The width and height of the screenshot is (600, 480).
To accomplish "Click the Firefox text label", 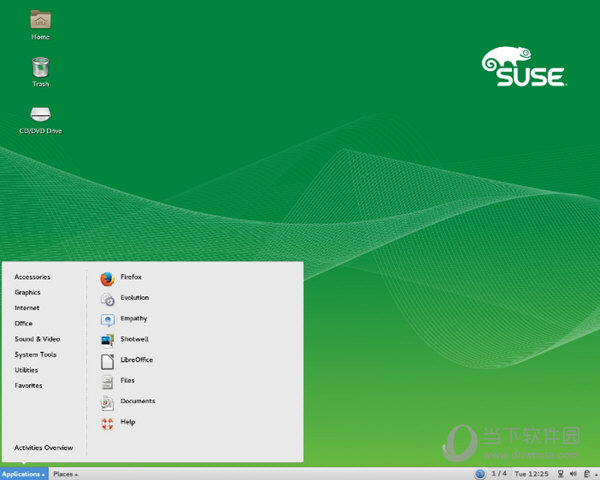I will click(x=131, y=277).
